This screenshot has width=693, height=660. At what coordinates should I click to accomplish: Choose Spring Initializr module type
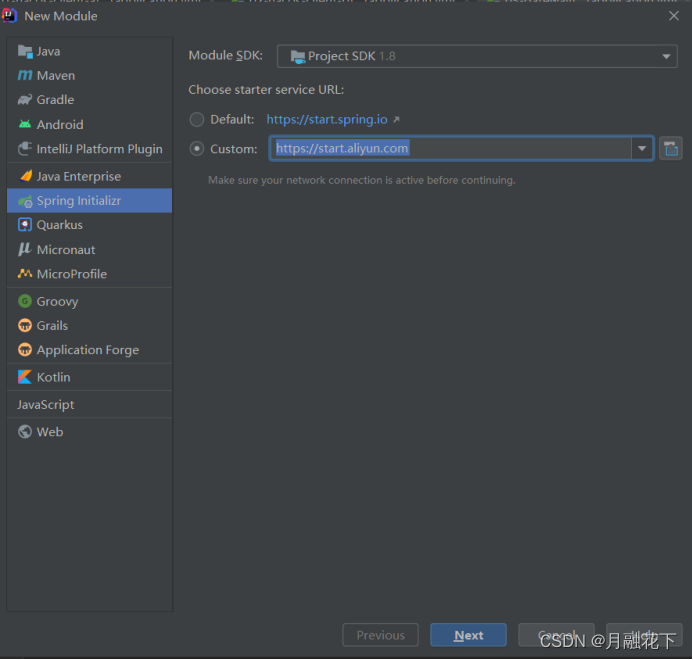tap(90, 201)
